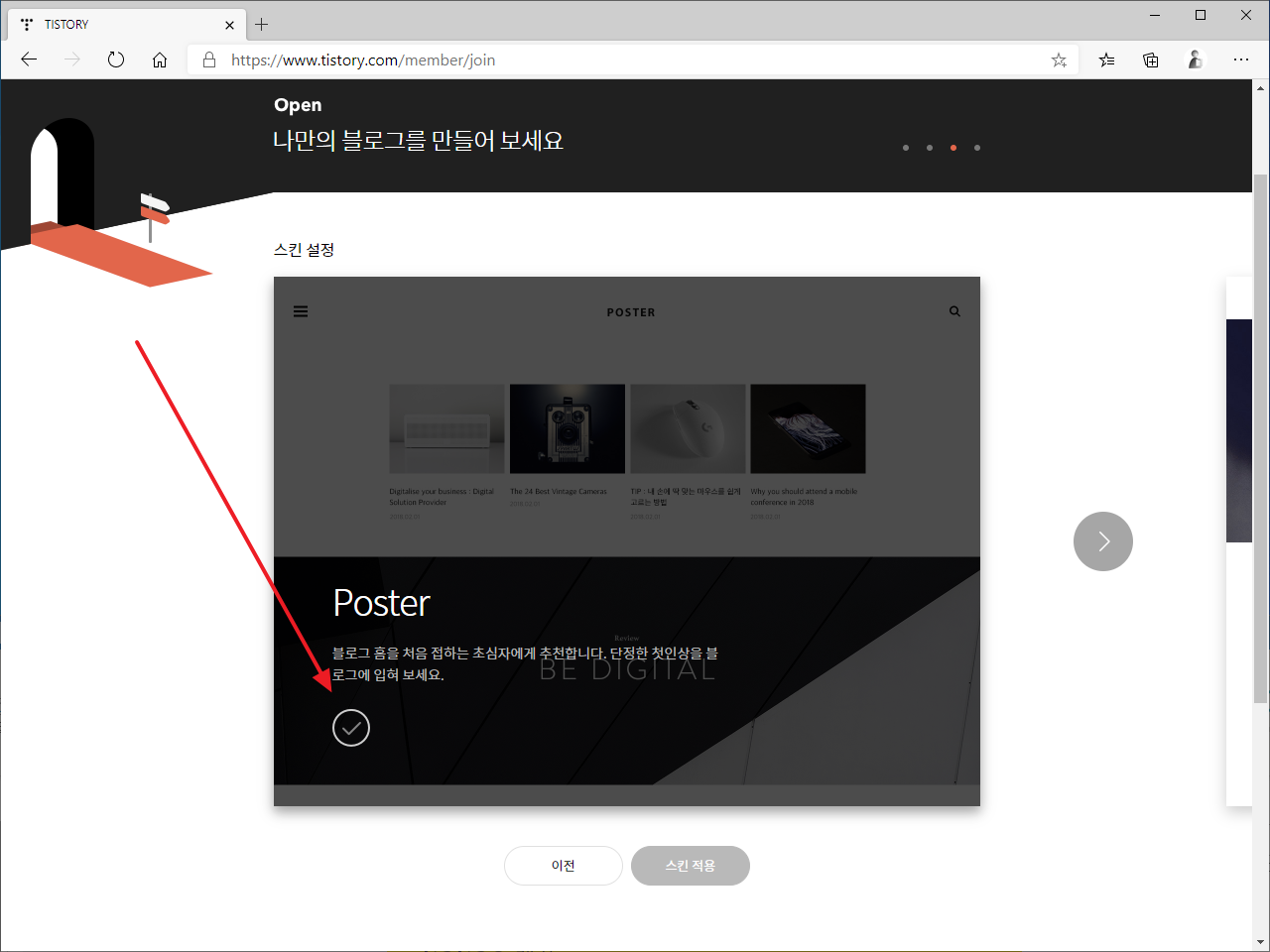Select the white mouse post thumbnail
The height and width of the screenshot is (952, 1270).
pos(688,428)
